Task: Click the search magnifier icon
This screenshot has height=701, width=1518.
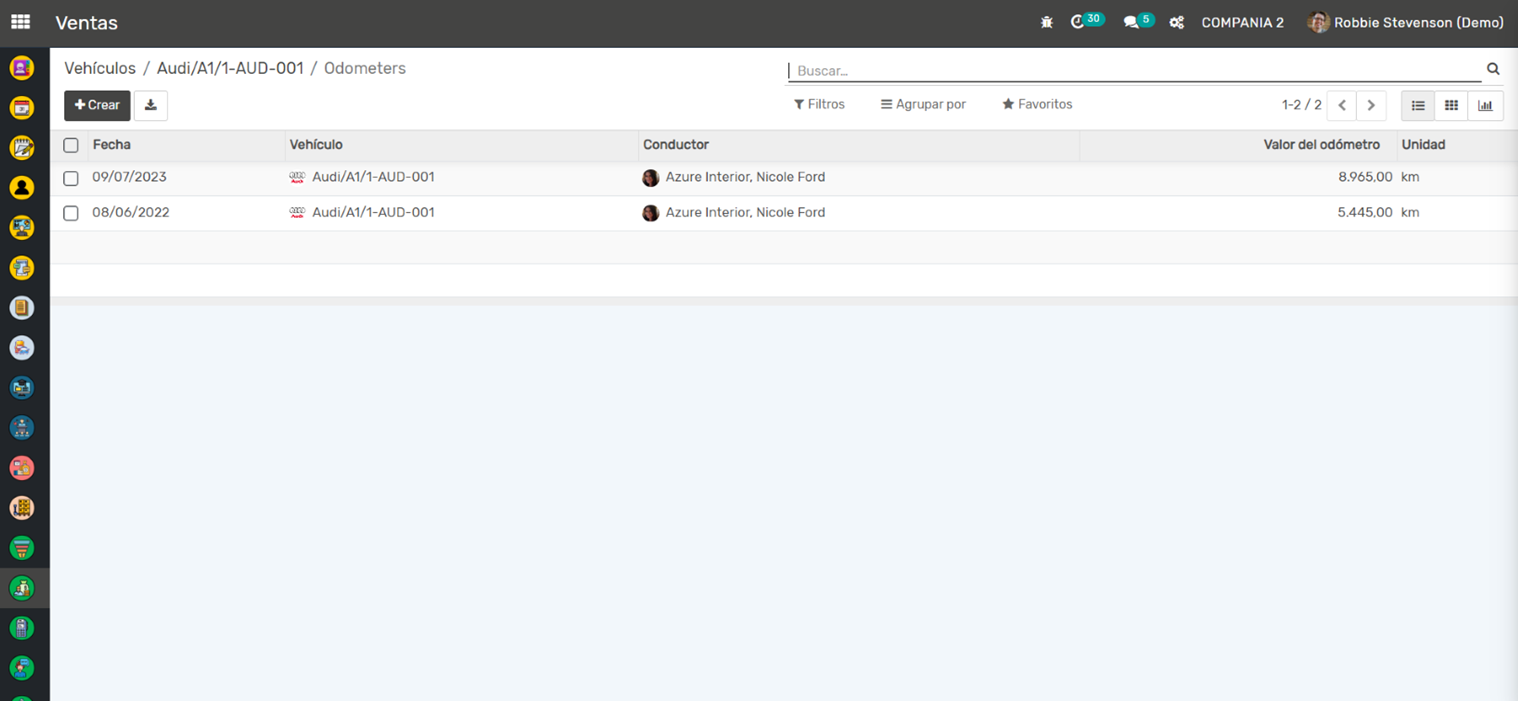Action: (x=1493, y=69)
